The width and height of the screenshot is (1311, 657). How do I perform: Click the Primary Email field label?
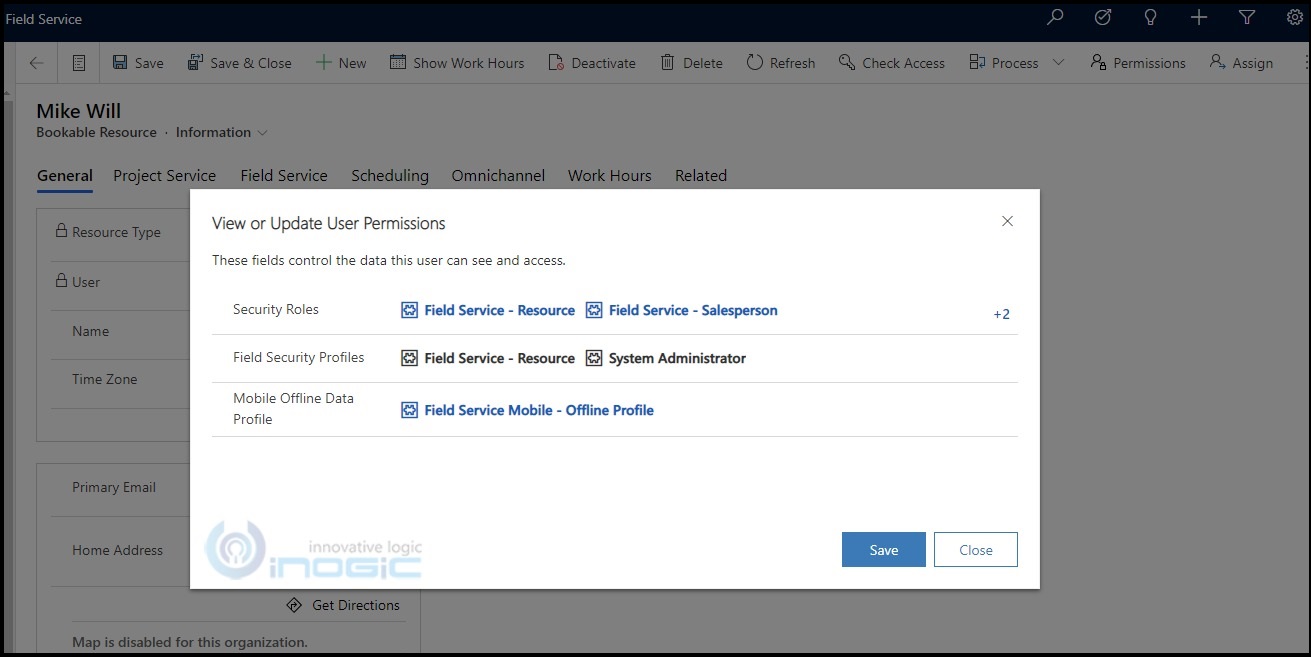point(114,487)
